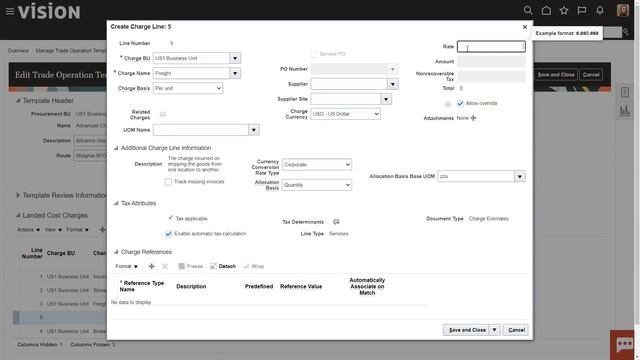Open the tasks panel icon on right
The width and height of the screenshot is (640, 360).
tap(624, 92)
